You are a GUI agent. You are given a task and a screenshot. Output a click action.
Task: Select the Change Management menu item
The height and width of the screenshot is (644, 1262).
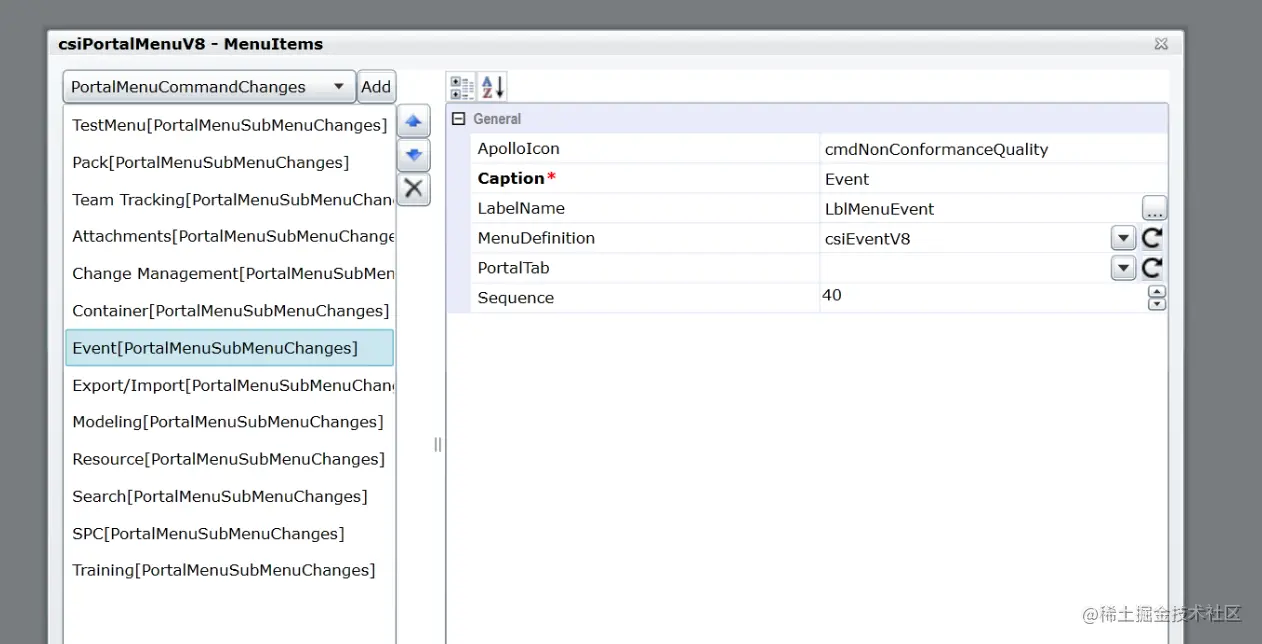[229, 273]
